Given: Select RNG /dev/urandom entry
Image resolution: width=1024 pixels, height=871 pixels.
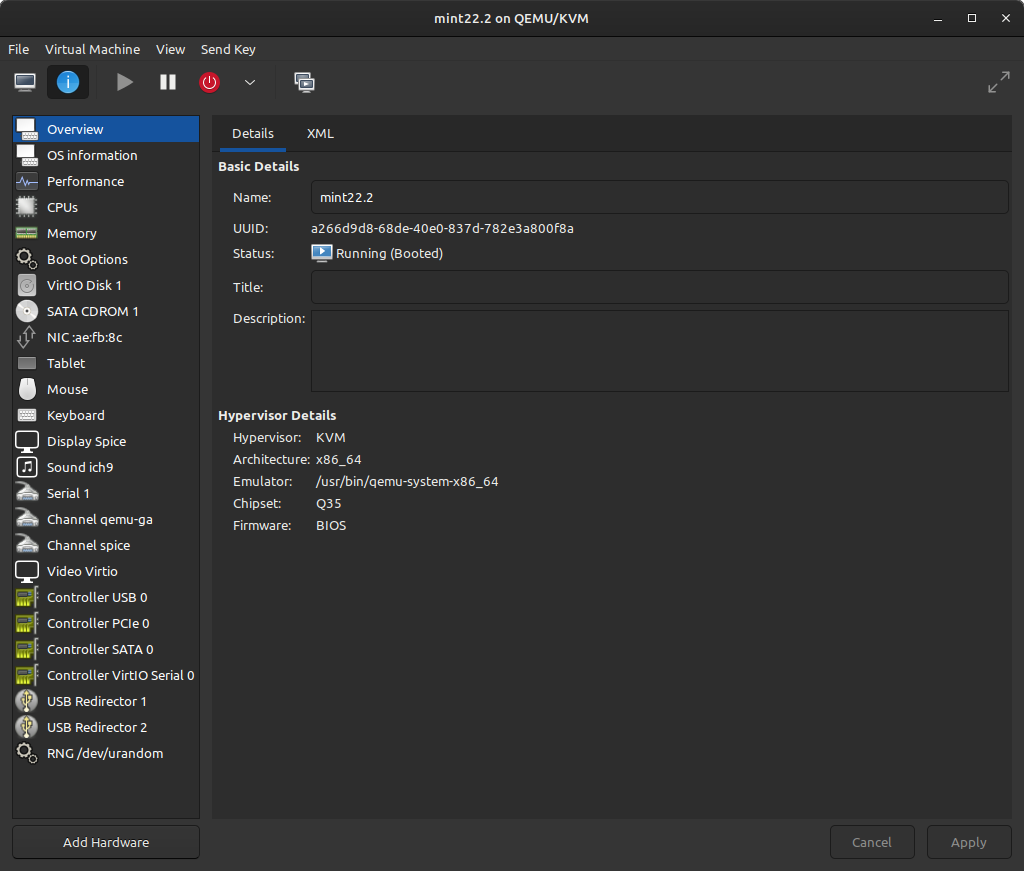Looking at the screenshot, I should 106,753.
